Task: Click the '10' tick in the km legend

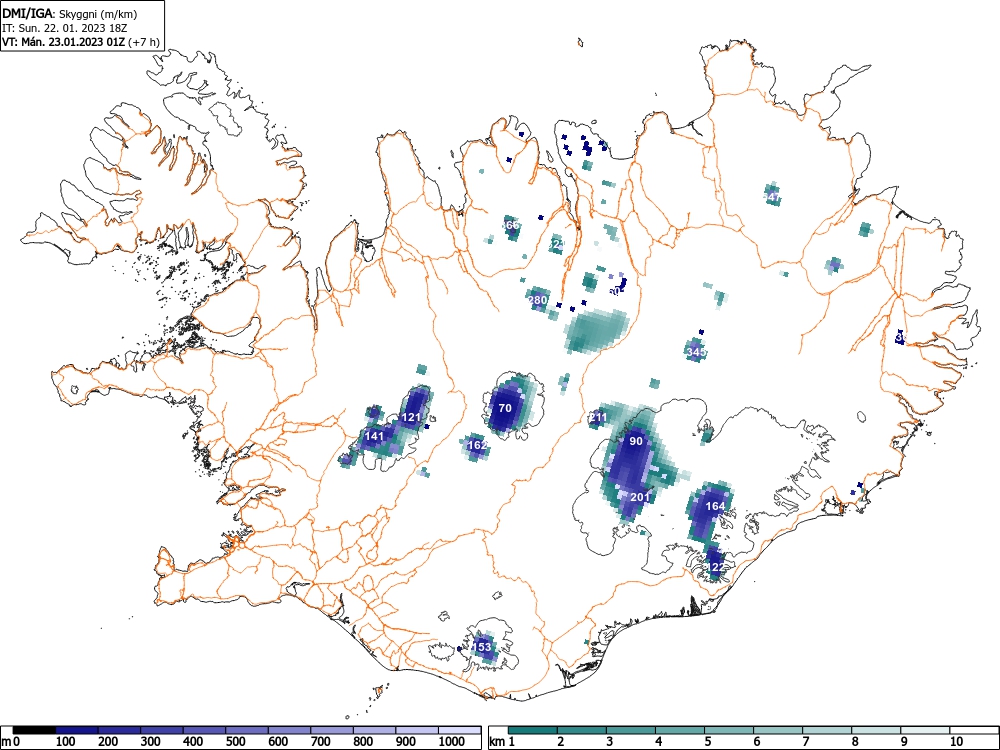Action: [x=956, y=742]
